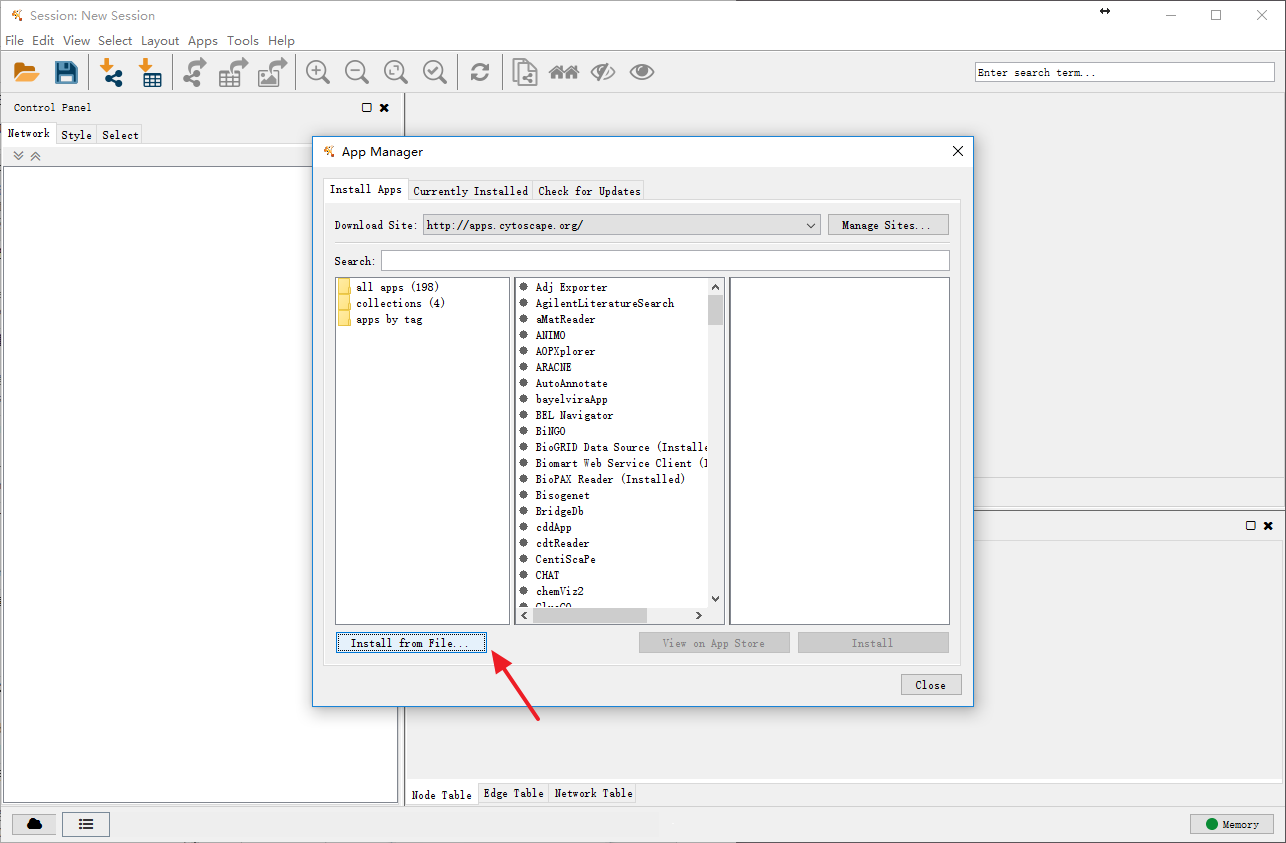
Task: Switch to the Select tab in Control Panel
Action: [x=120, y=134]
